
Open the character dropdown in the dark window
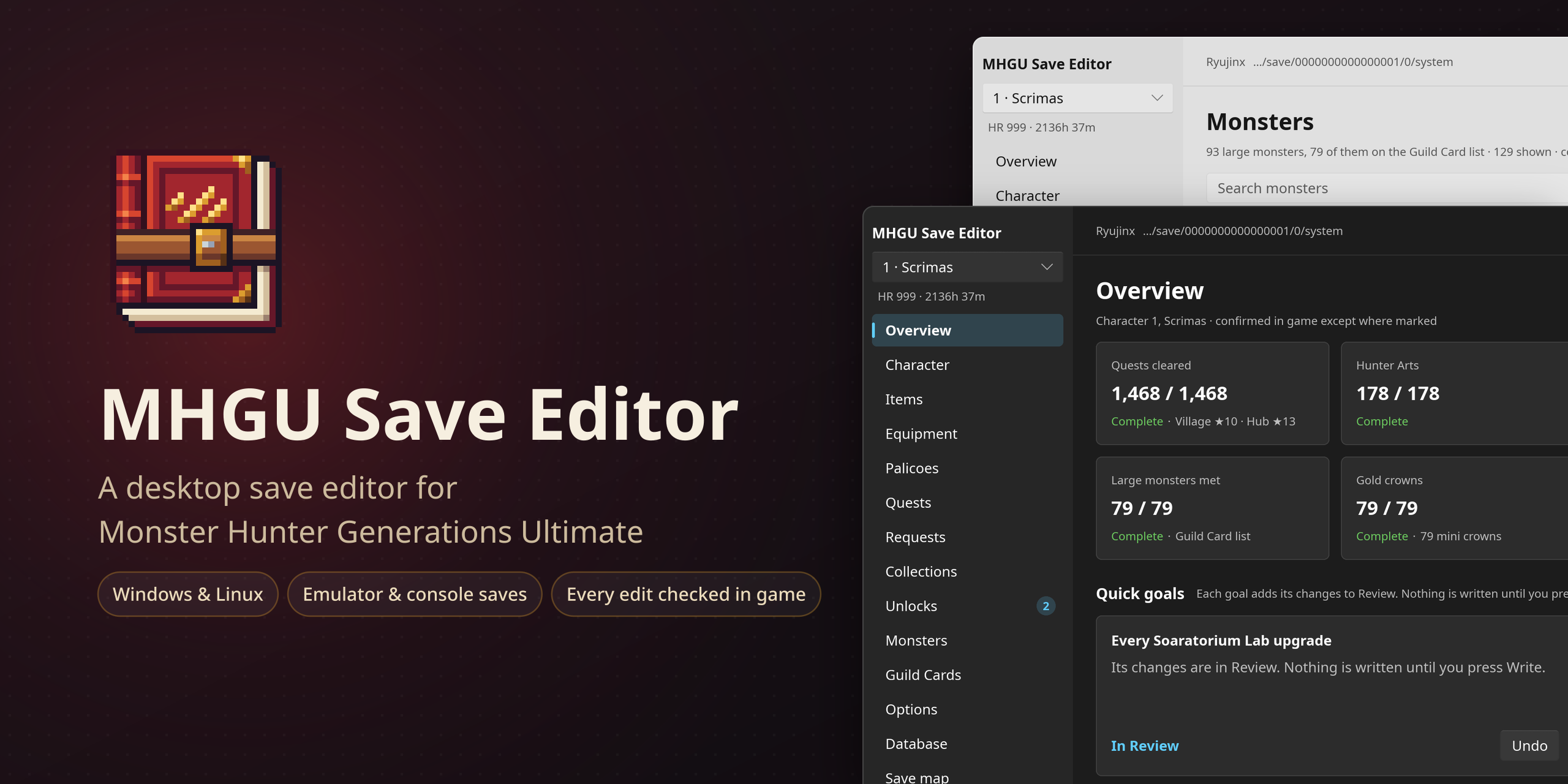coord(967,267)
